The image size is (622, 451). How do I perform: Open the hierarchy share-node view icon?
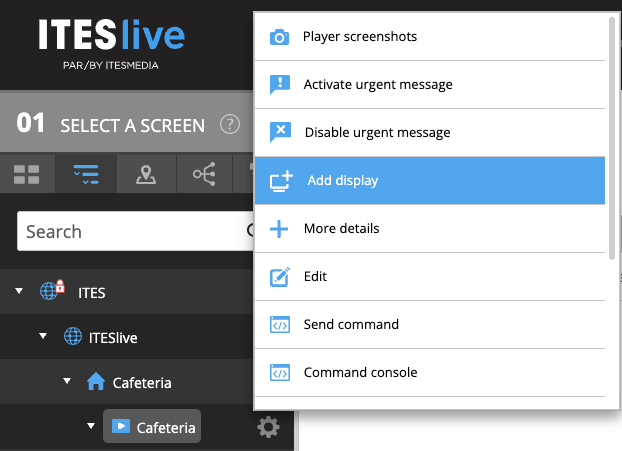[x=205, y=176]
